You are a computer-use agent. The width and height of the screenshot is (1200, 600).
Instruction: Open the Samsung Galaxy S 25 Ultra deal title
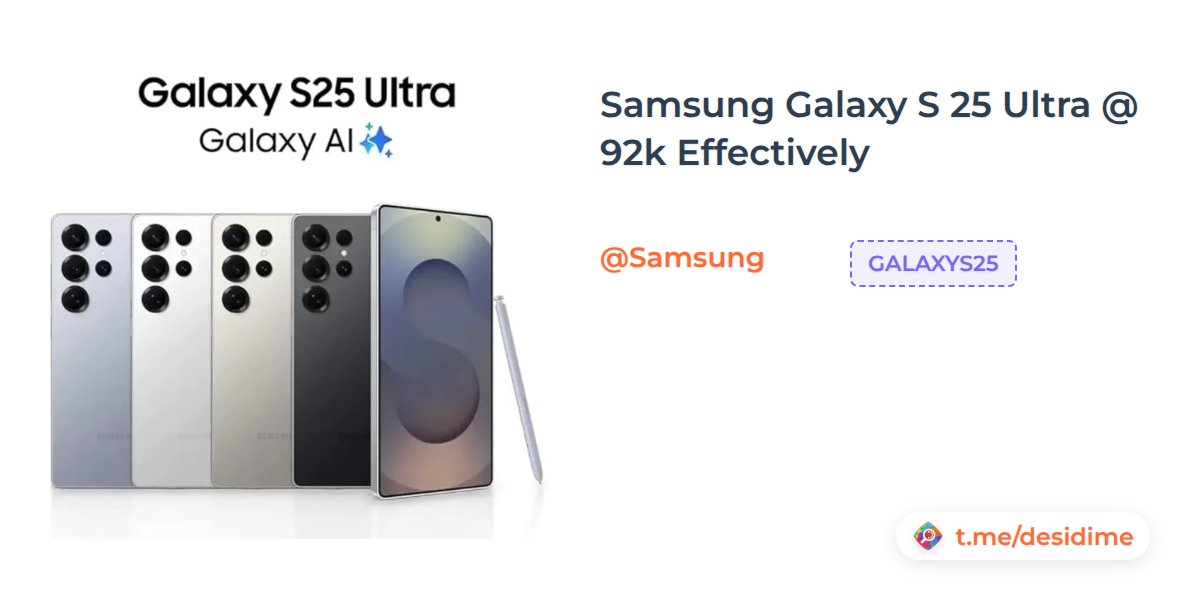[869, 129]
